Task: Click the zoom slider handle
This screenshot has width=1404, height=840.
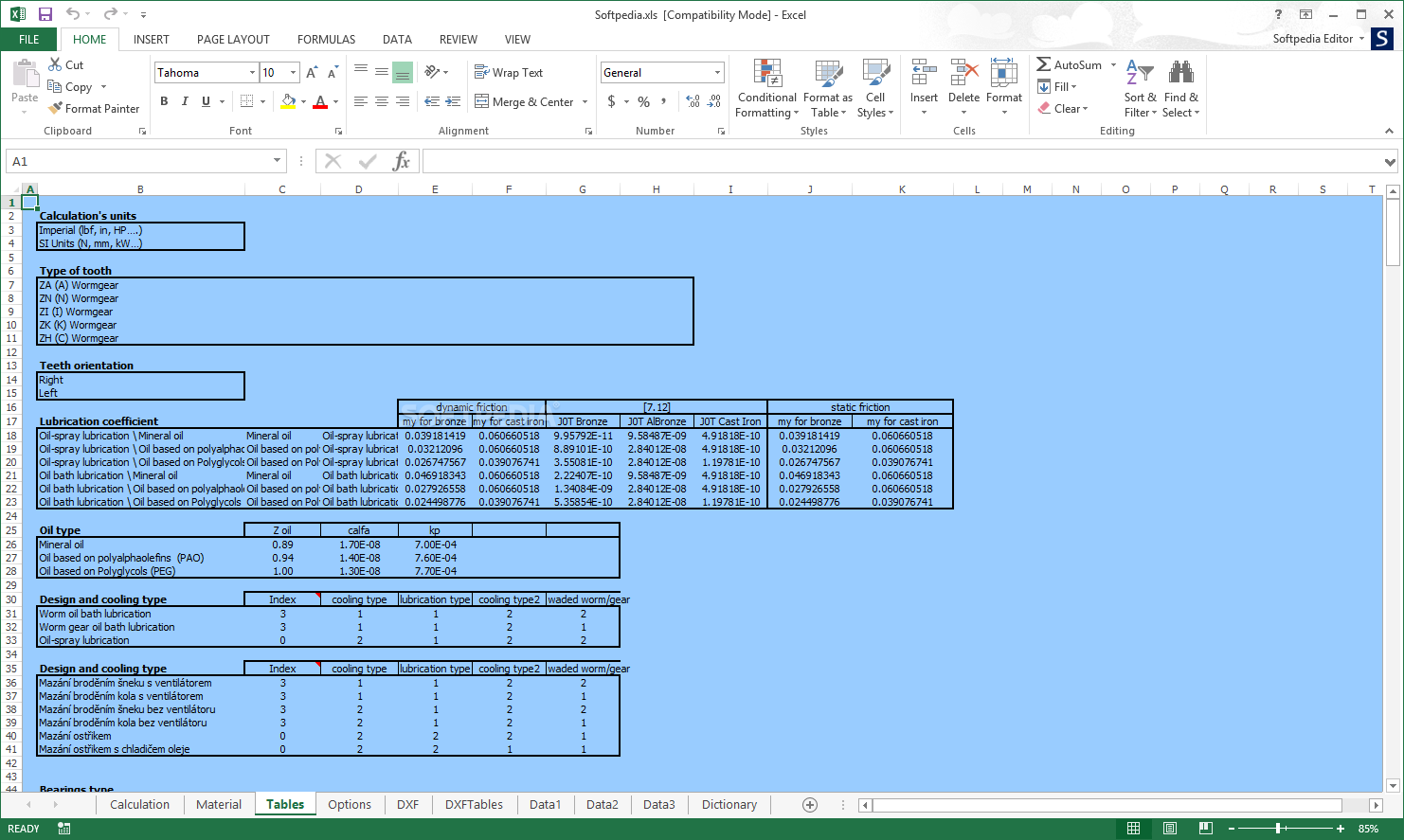Action: 1278,829
